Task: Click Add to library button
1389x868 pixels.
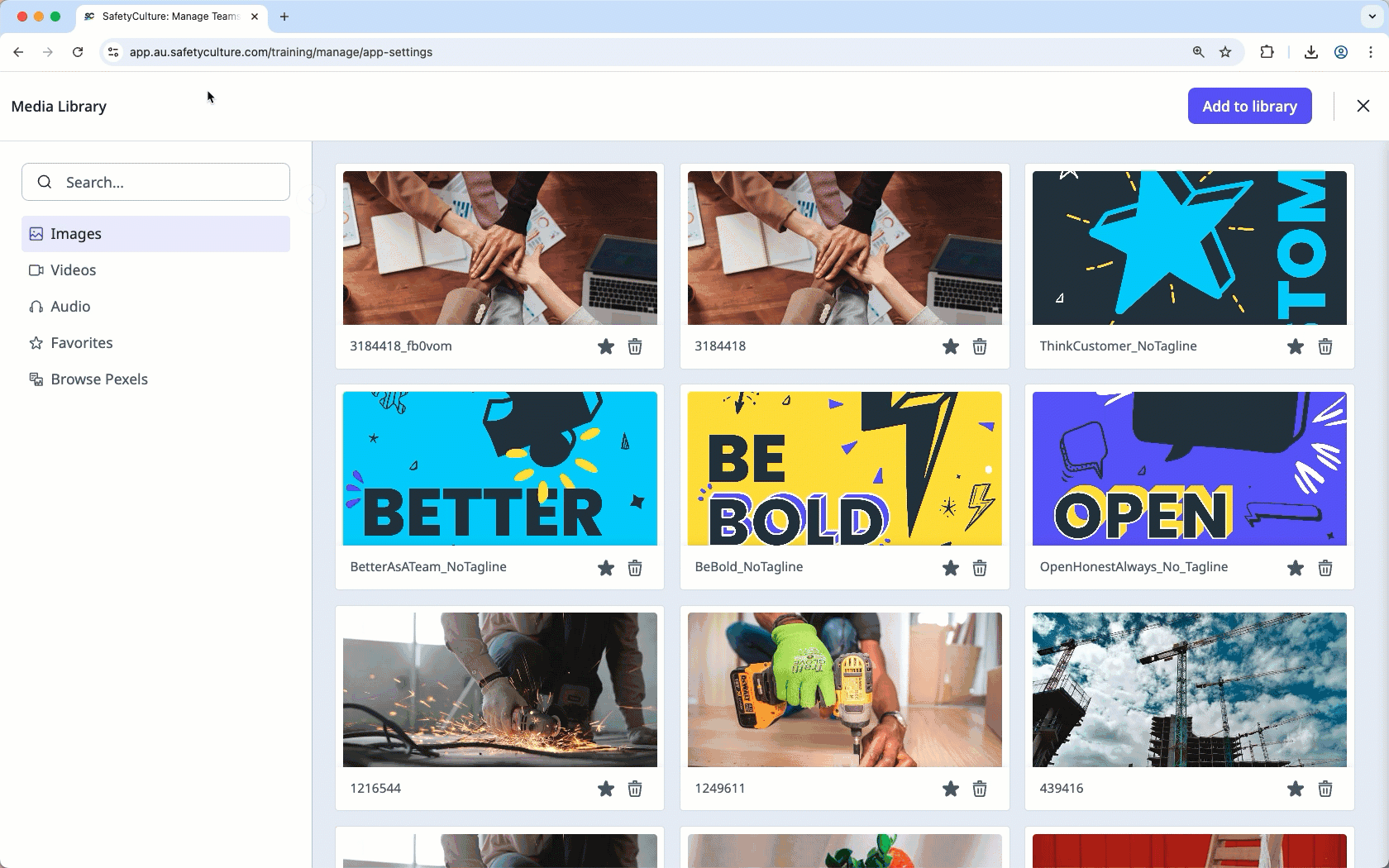Action: coord(1249,106)
